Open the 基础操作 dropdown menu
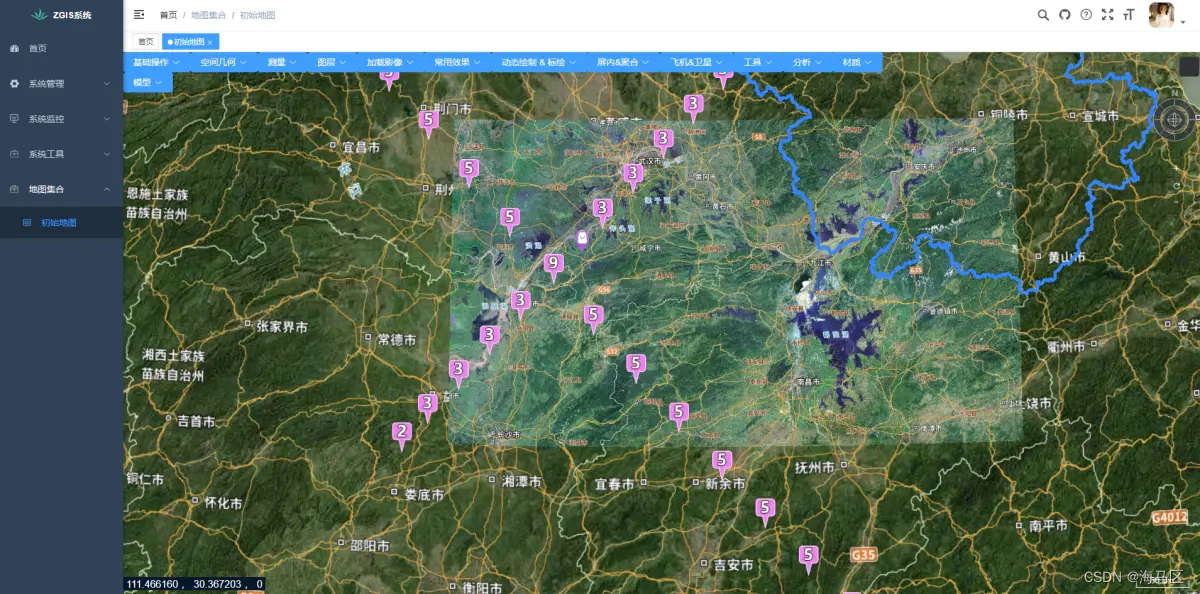Viewport: 1200px width, 594px height. pyautogui.click(x=156, y=62)
